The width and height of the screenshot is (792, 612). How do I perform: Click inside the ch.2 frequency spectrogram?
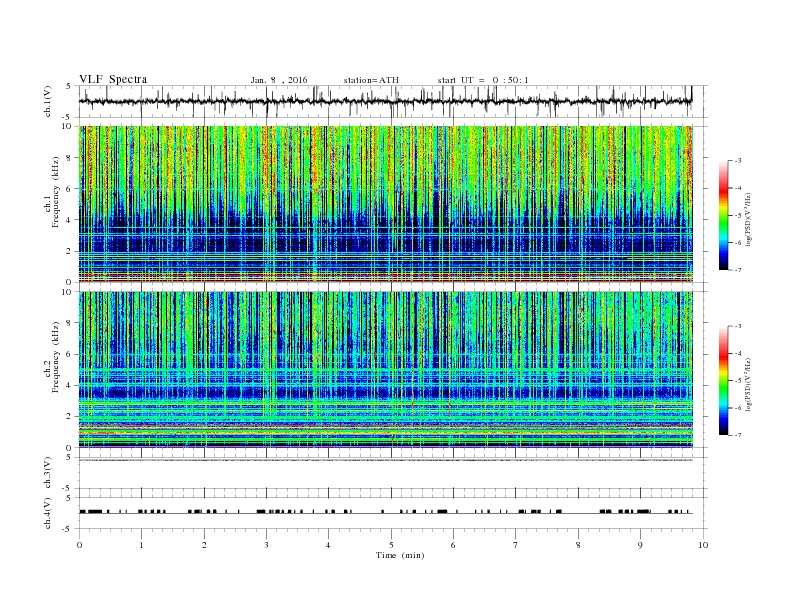tap(386, 370)
